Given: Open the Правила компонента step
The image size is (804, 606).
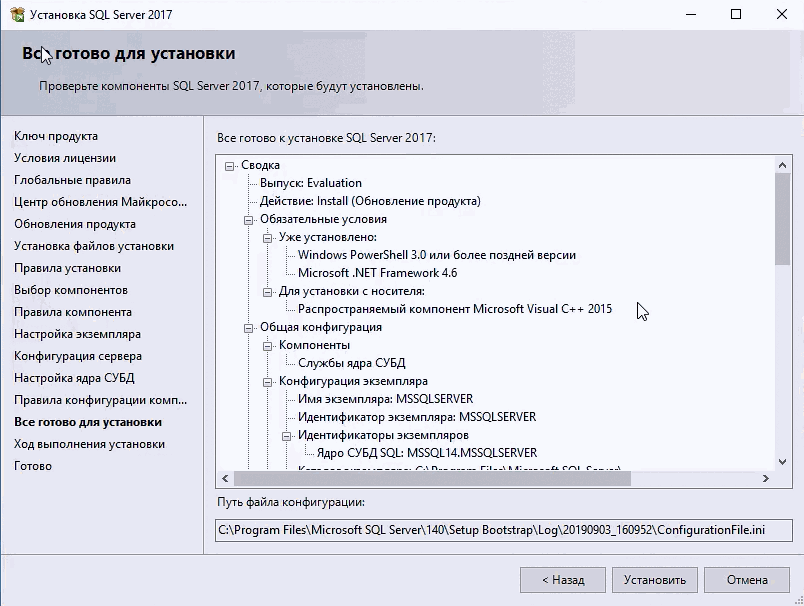Looking at the screenshot, I should pos(73,312).
